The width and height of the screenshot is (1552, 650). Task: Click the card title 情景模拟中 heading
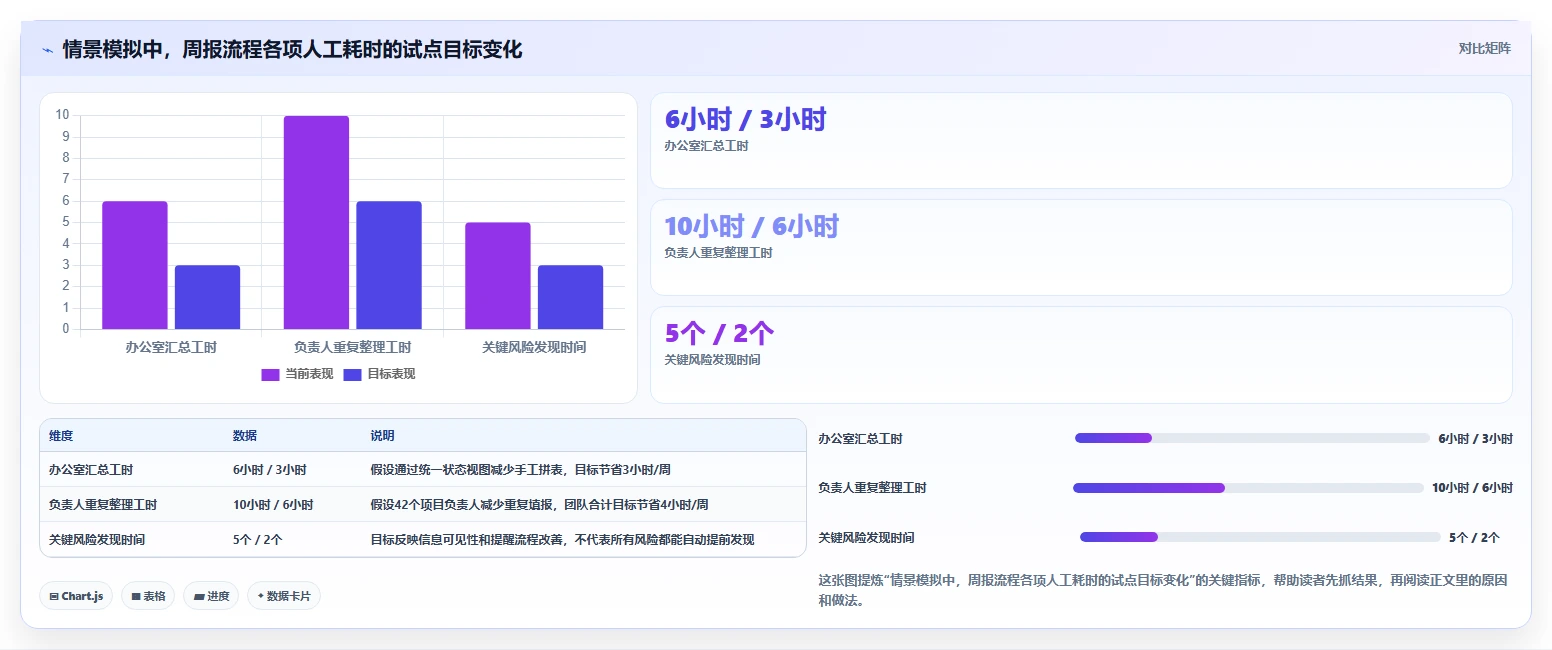pyautogui.click(x=292, y=49)
